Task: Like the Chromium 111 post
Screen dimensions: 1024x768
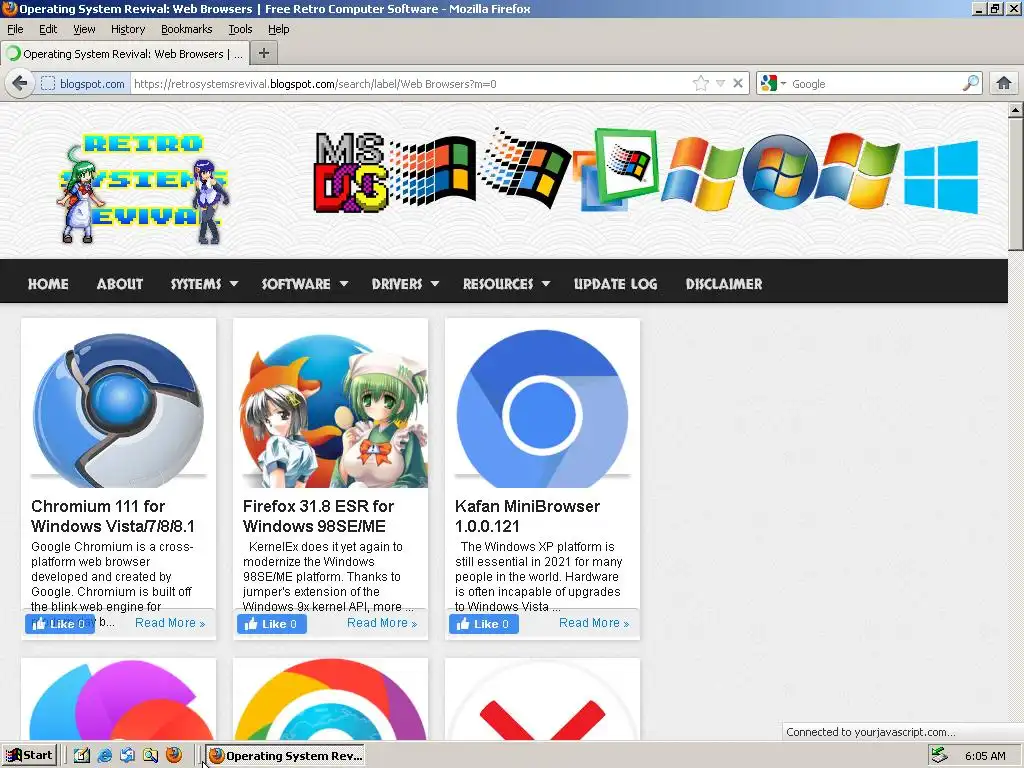Action: [x=59, y=624]
